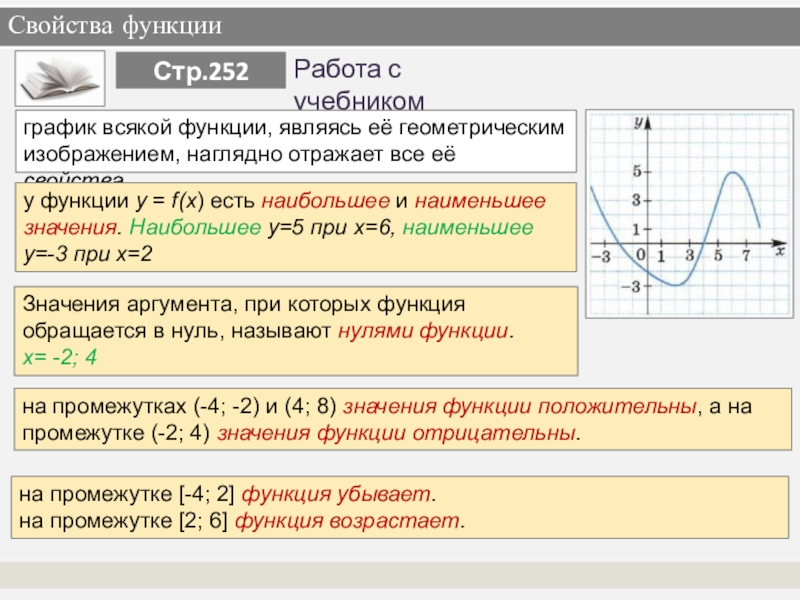Click the green text y=-3 при x=2
The image size is (800, 600).
pos(89,254)
